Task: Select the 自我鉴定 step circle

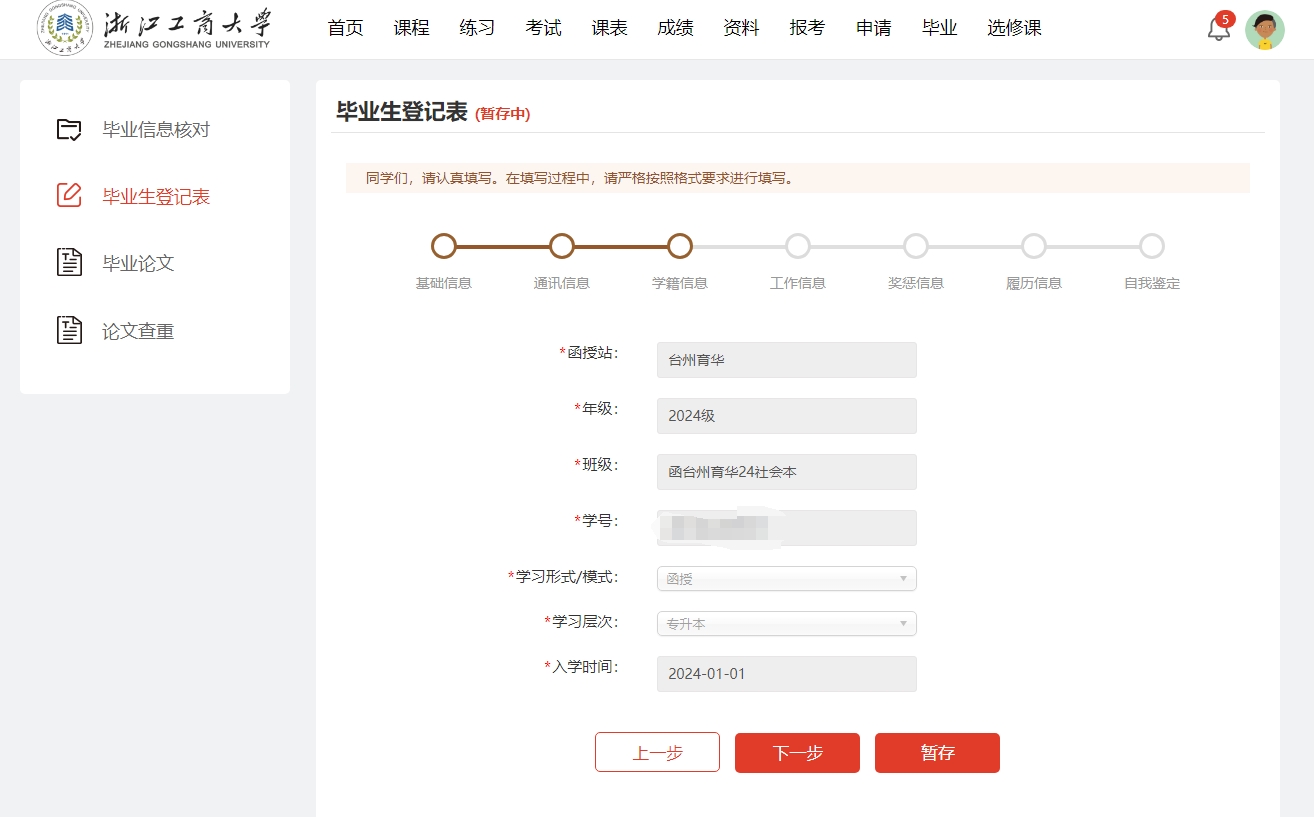Action: [x=1152, y=246]
